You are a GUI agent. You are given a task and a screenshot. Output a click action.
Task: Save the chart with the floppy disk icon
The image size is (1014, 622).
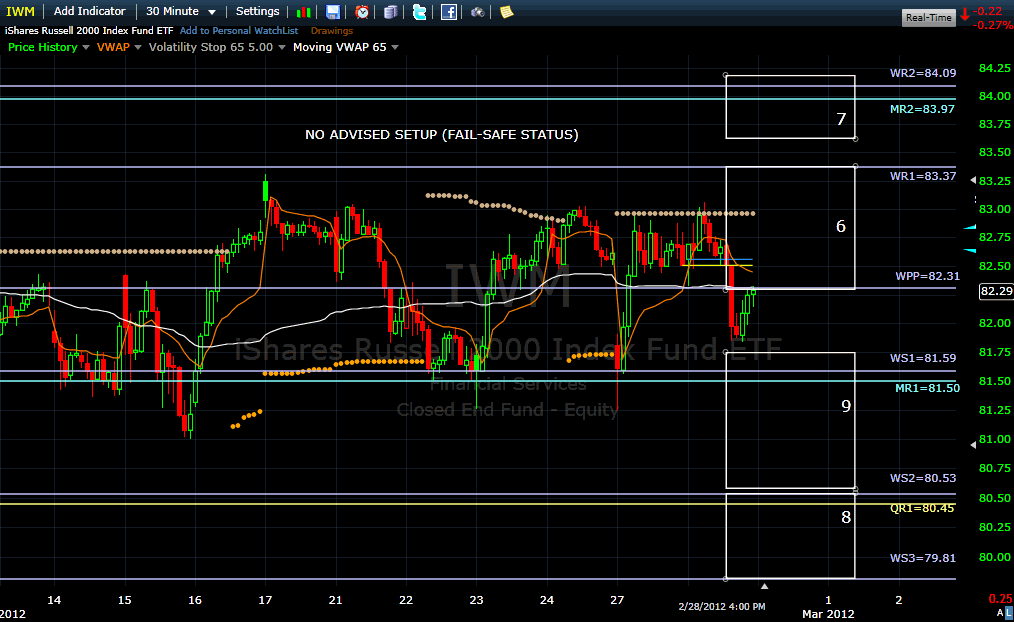[332, 12]
